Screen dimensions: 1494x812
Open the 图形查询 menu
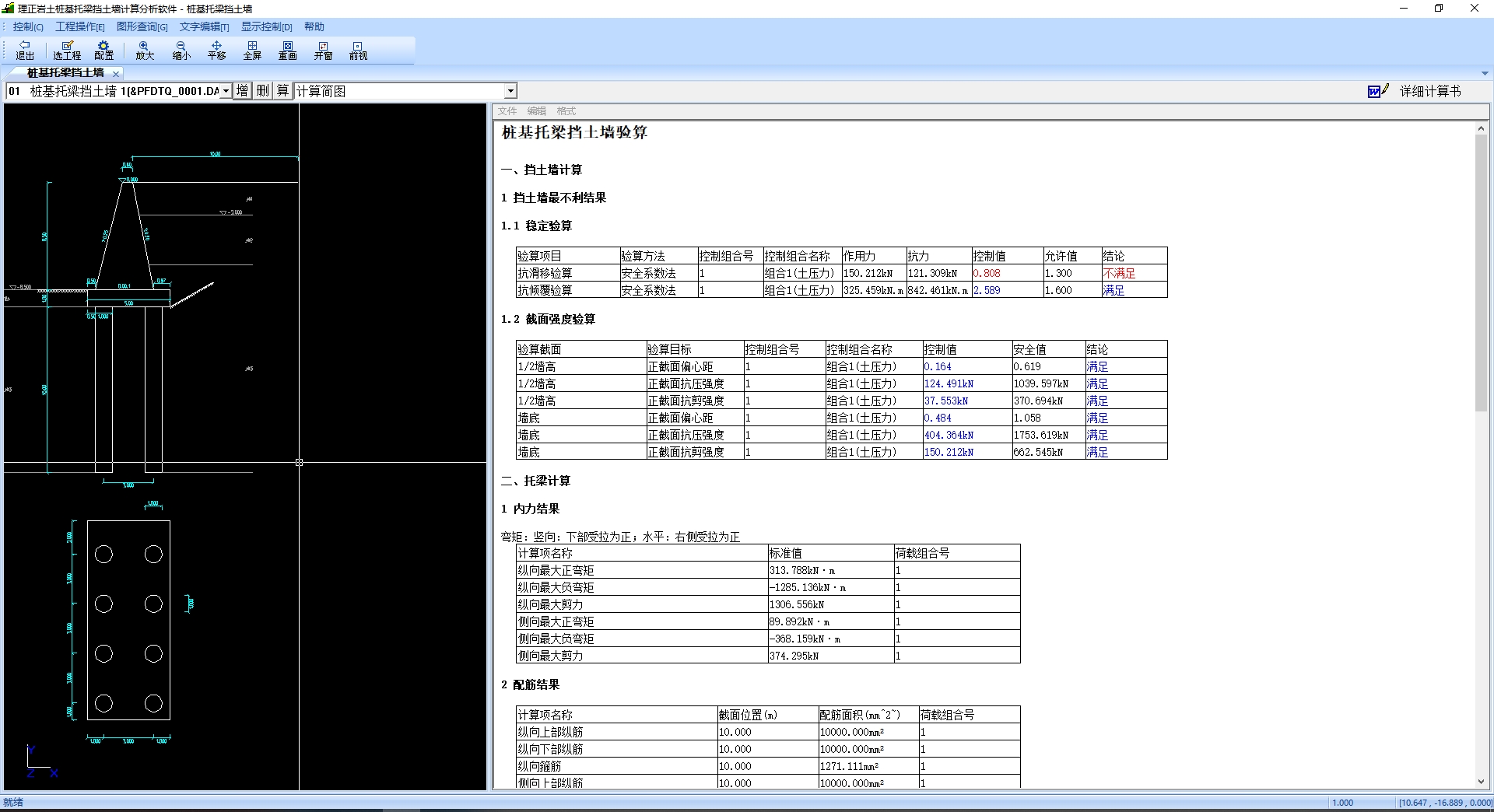tap(142, 26)
